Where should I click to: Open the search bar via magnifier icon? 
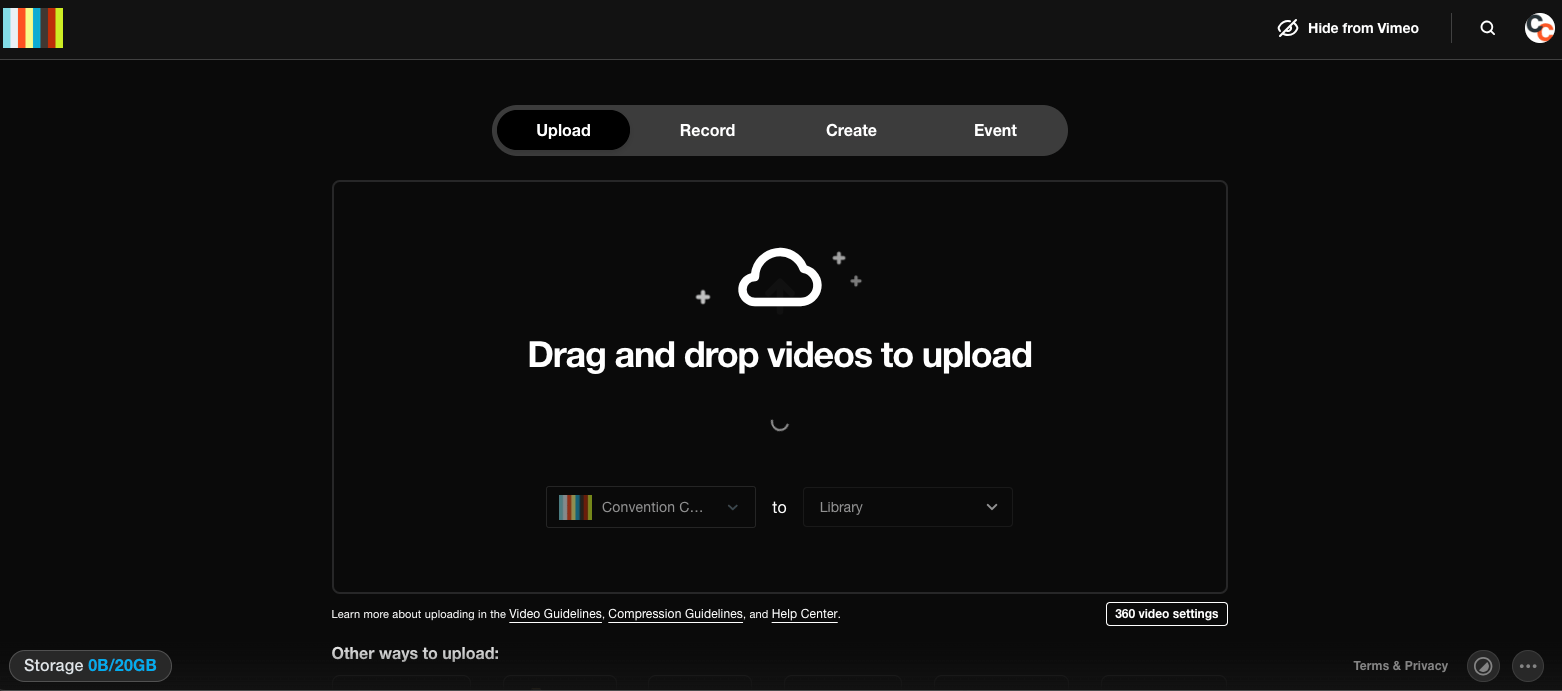click(x=1488, y=28)
